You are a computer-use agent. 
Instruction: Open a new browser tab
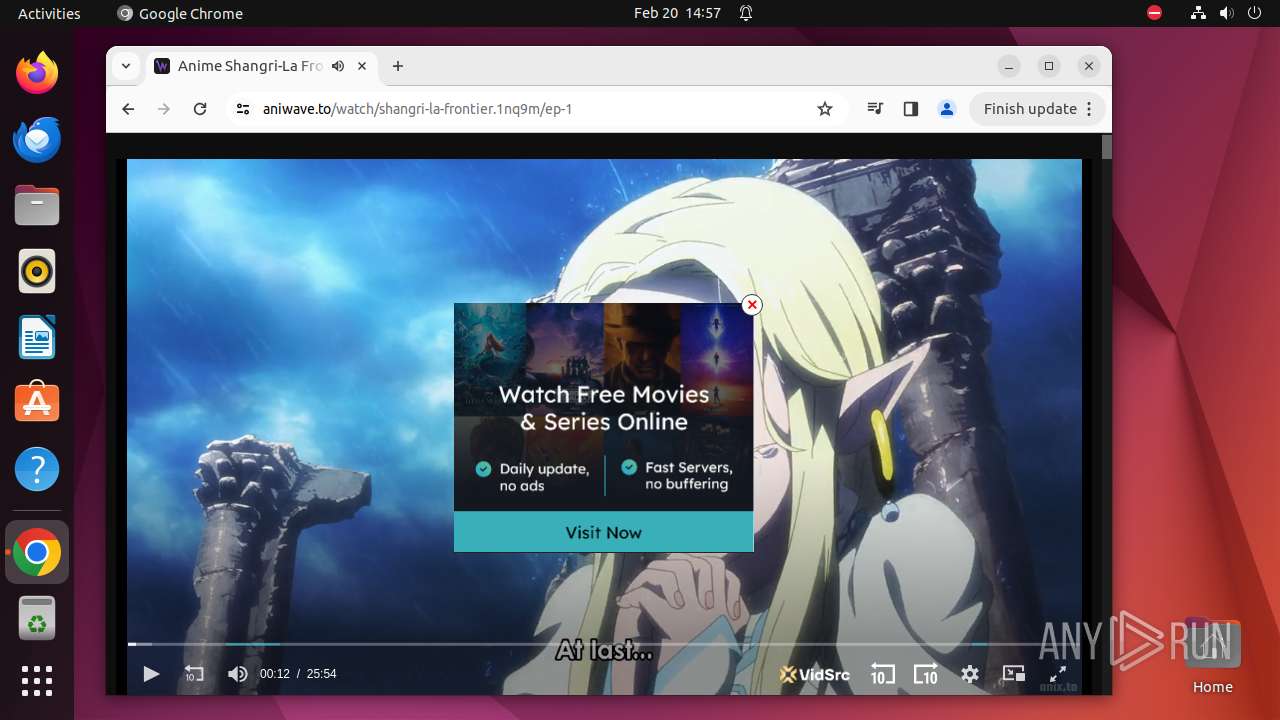coord(398,66)
